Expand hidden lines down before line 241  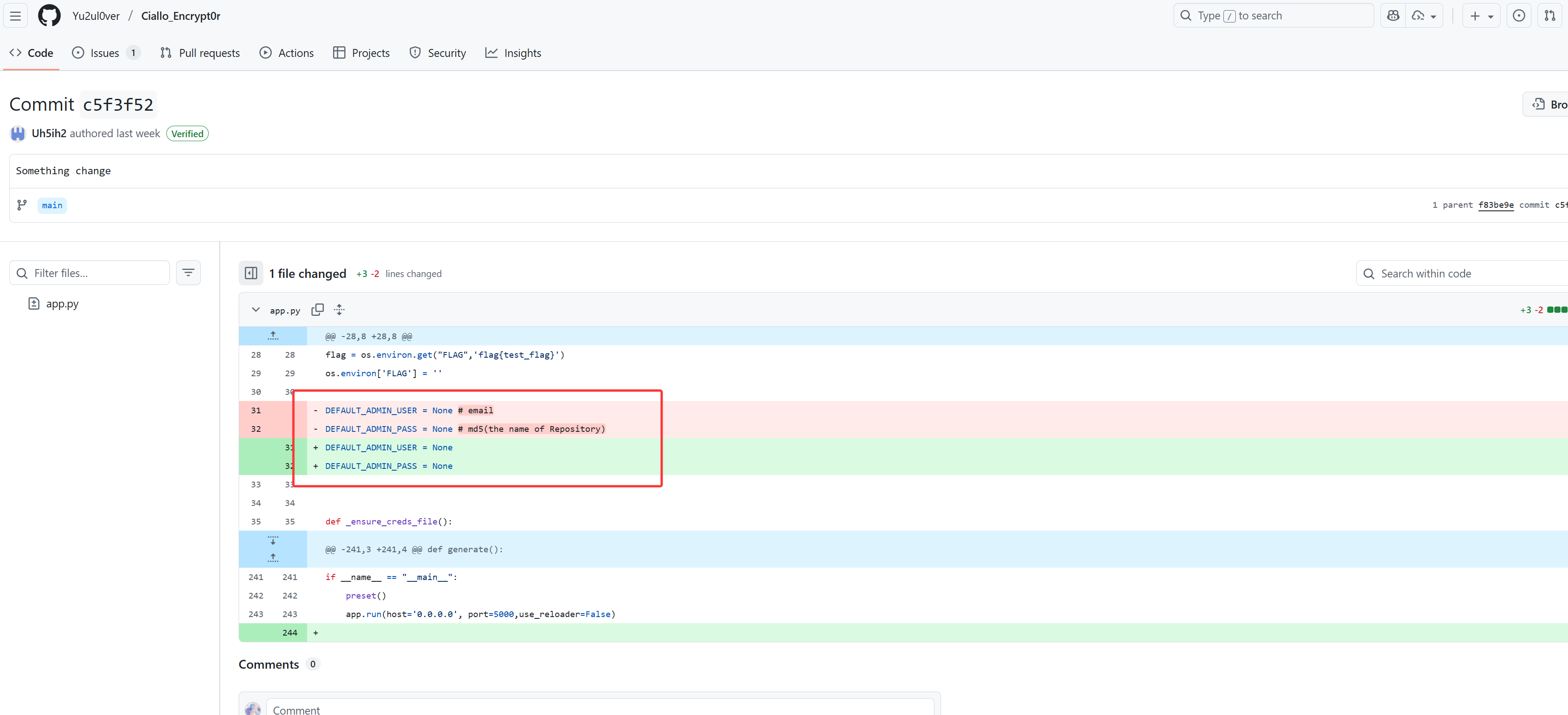coord(273,540)
